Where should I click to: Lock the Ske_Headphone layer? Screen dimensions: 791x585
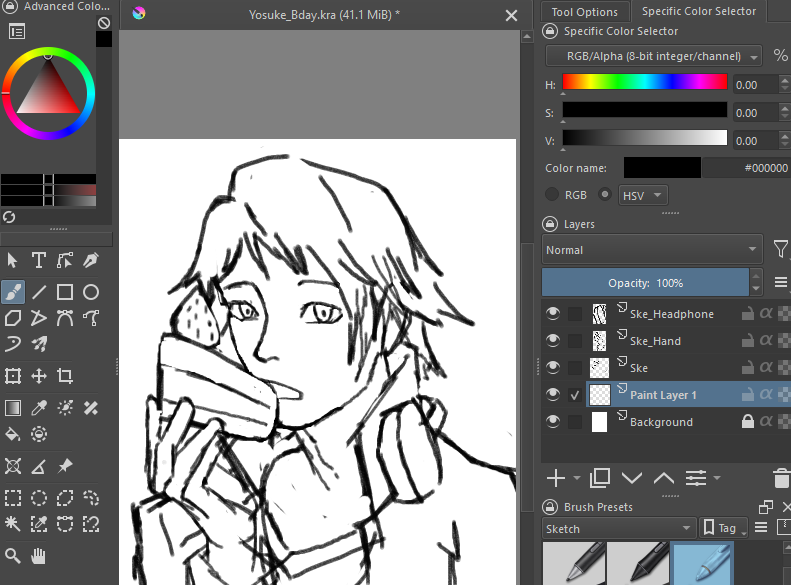tap(748, 314)
